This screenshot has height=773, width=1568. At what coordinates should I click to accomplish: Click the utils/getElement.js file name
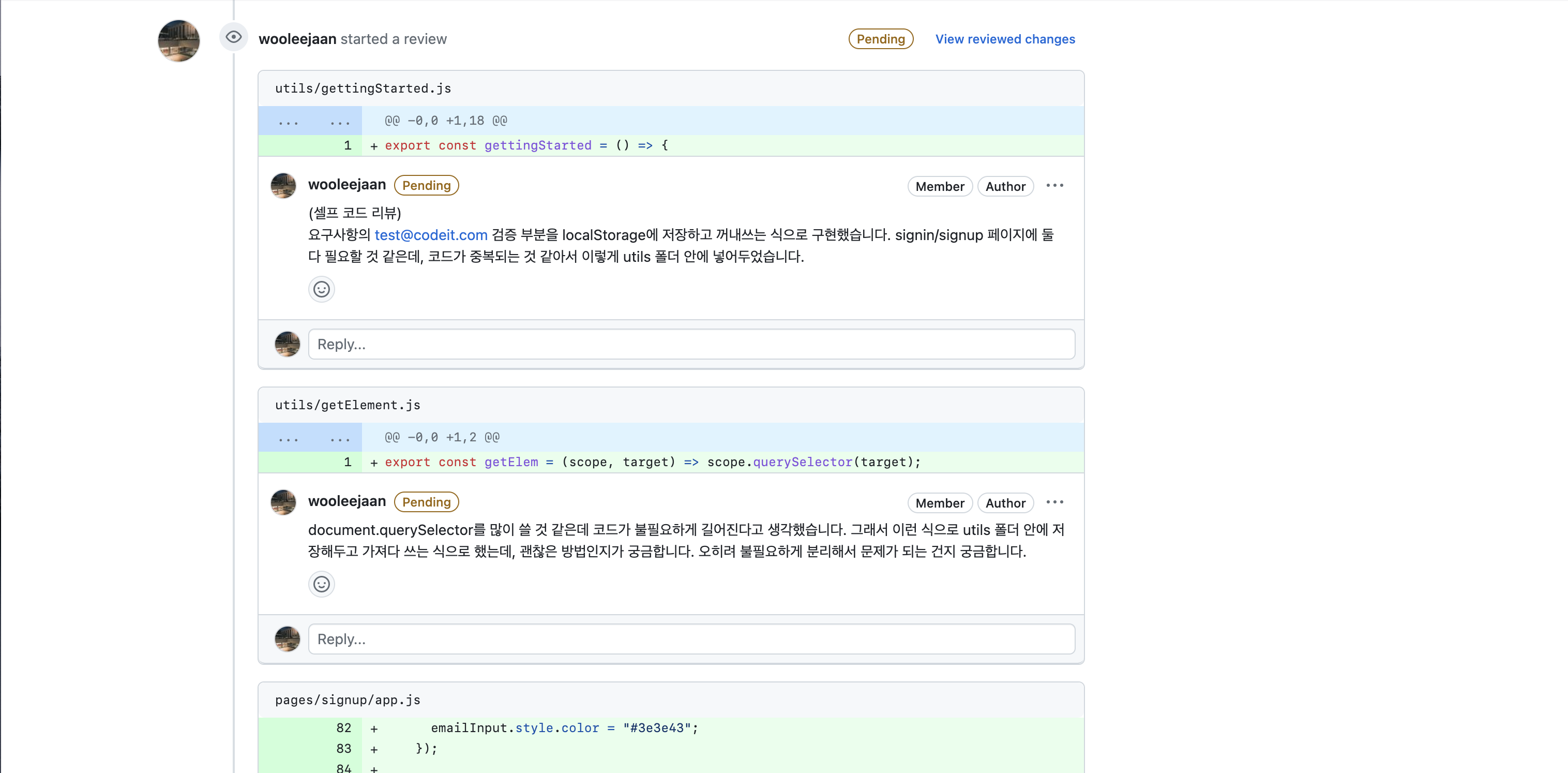pos(348,405)
